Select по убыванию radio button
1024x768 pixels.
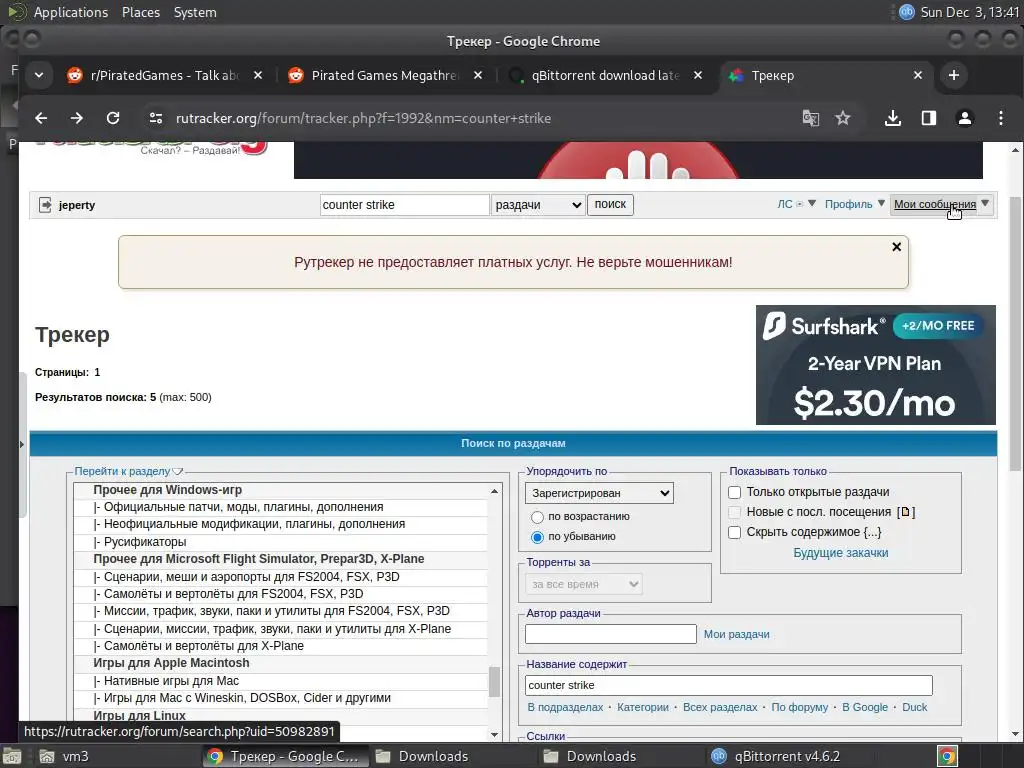tap(537, 537)
